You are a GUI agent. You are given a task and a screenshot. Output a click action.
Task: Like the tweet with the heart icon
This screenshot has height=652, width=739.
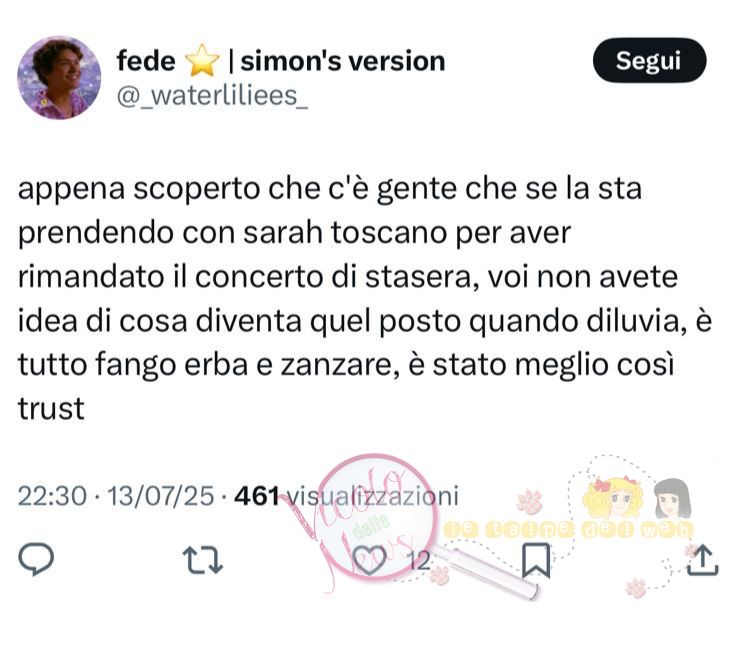[x=370, y=561]
